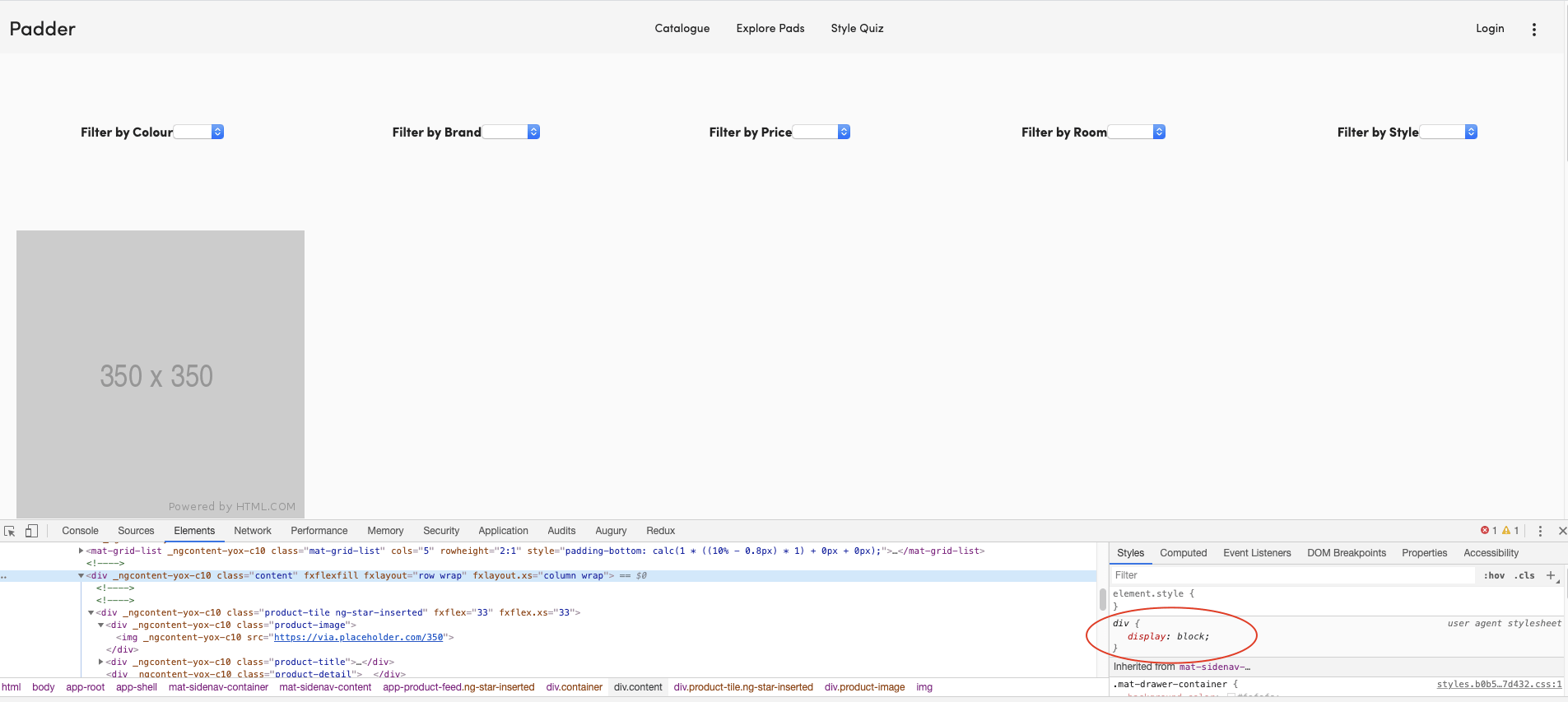The image size is (1568, 702).
Task: Open the Filter by Colour dropdown
Action: [198, 132]
